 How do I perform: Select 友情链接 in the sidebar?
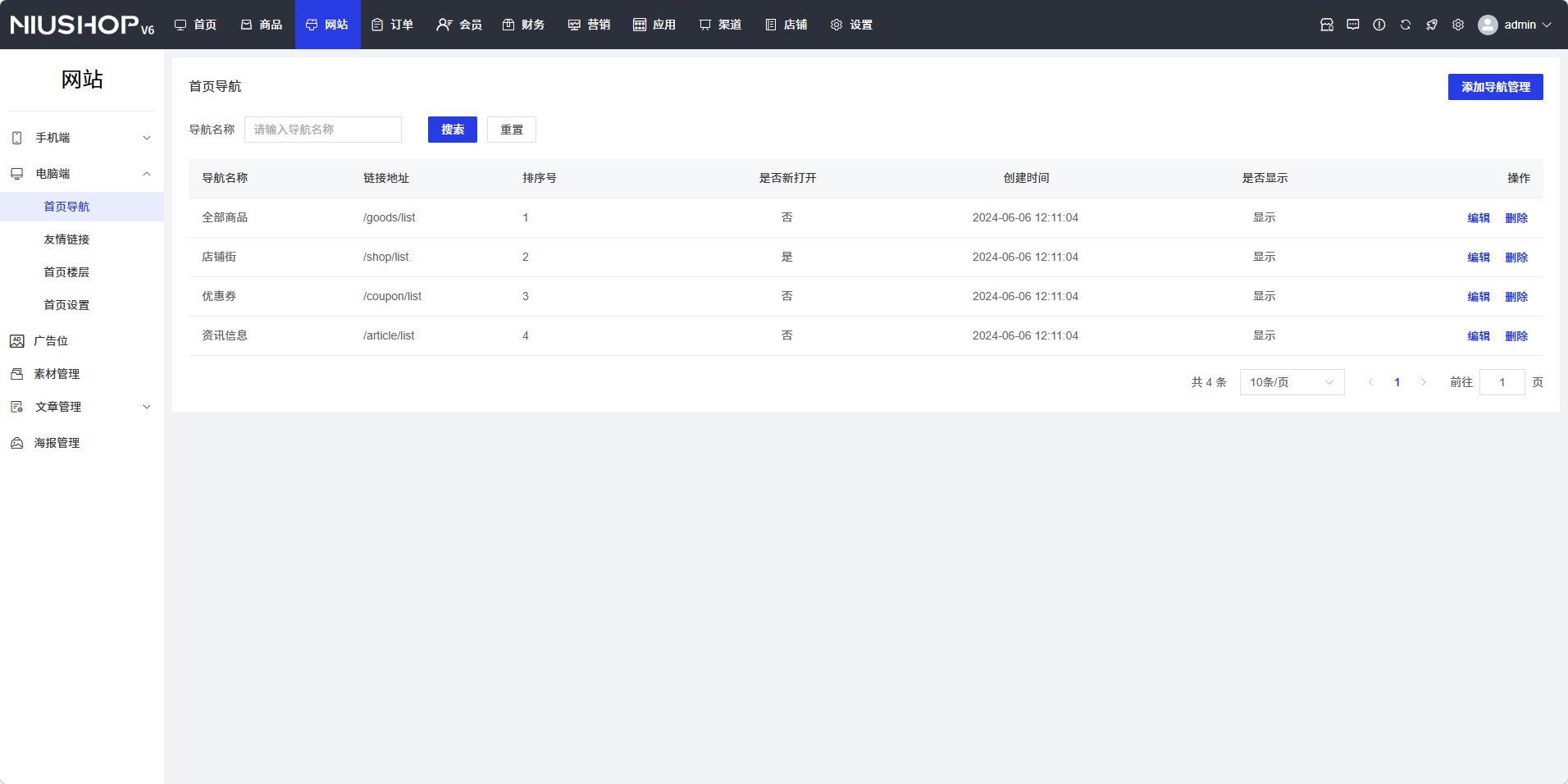(66, 239)
